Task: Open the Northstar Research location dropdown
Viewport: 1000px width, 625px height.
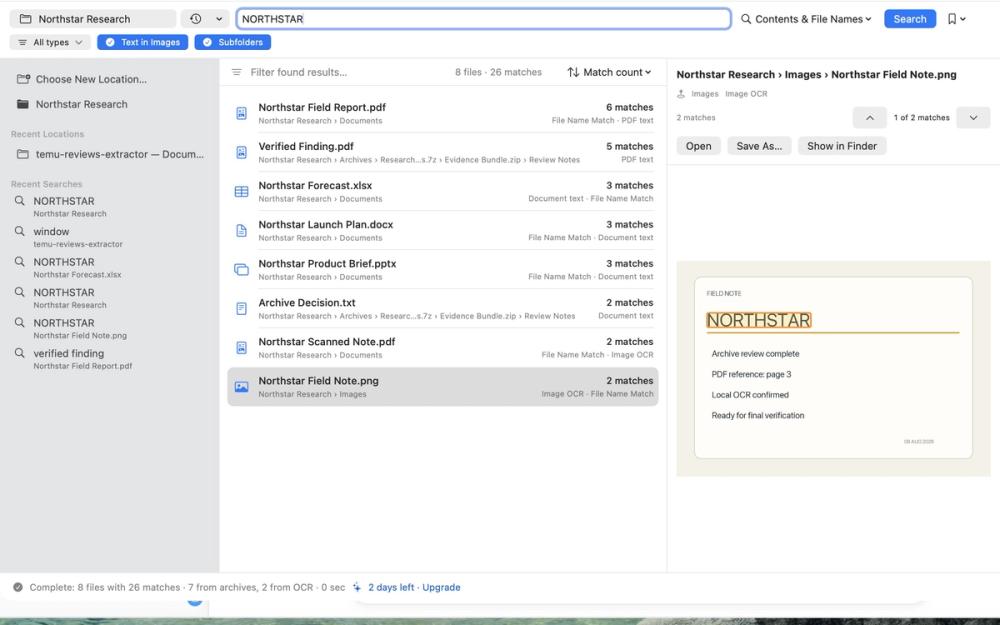Action: click(92, 19)
